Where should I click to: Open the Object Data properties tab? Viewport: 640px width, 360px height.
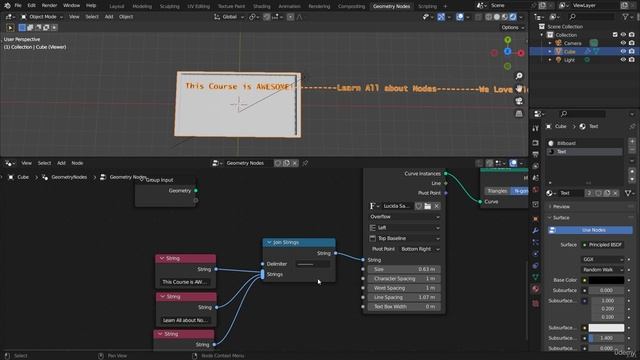tap(536, 277)
